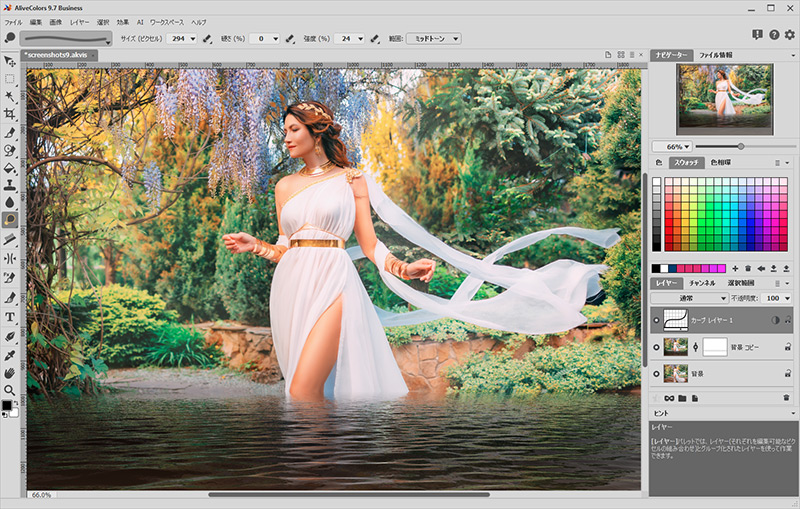
Task: Hide the カーブ レイヤー 1 layer
Action: 656,320
